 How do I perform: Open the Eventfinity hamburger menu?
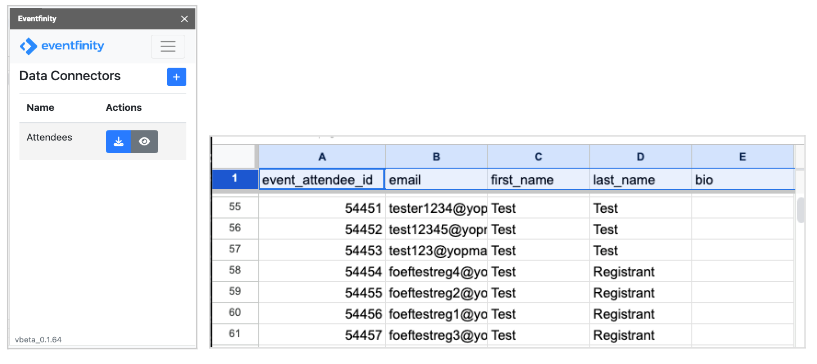tap(168, 46)
